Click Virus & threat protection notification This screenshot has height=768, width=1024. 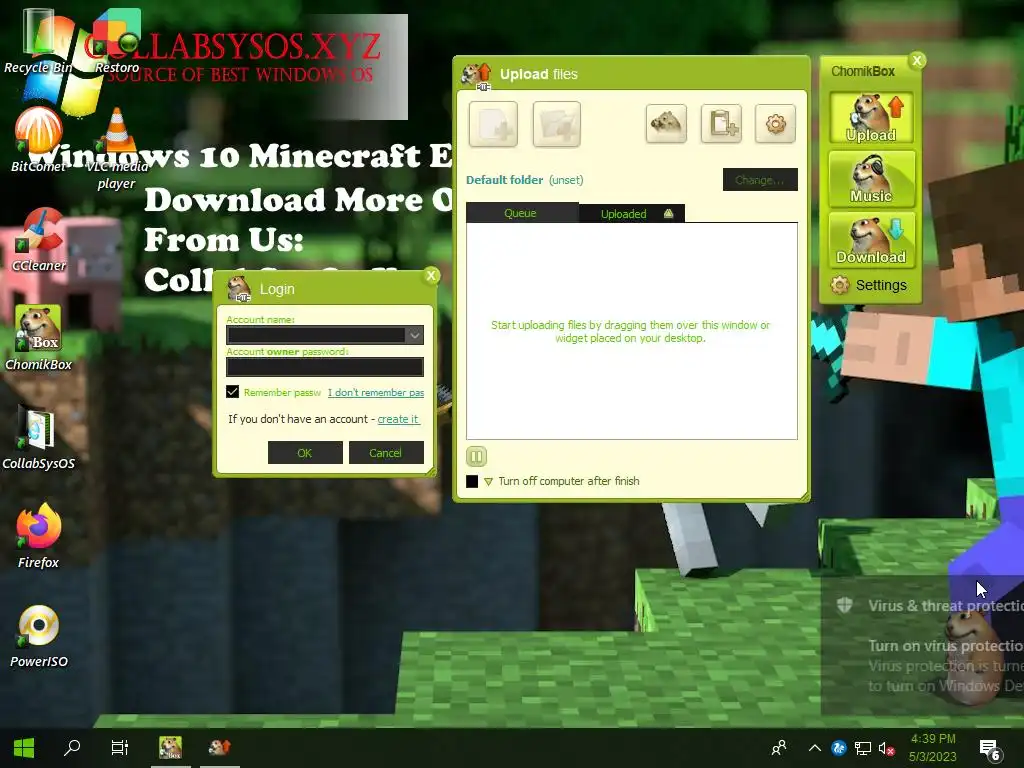(x=922, y=645)
